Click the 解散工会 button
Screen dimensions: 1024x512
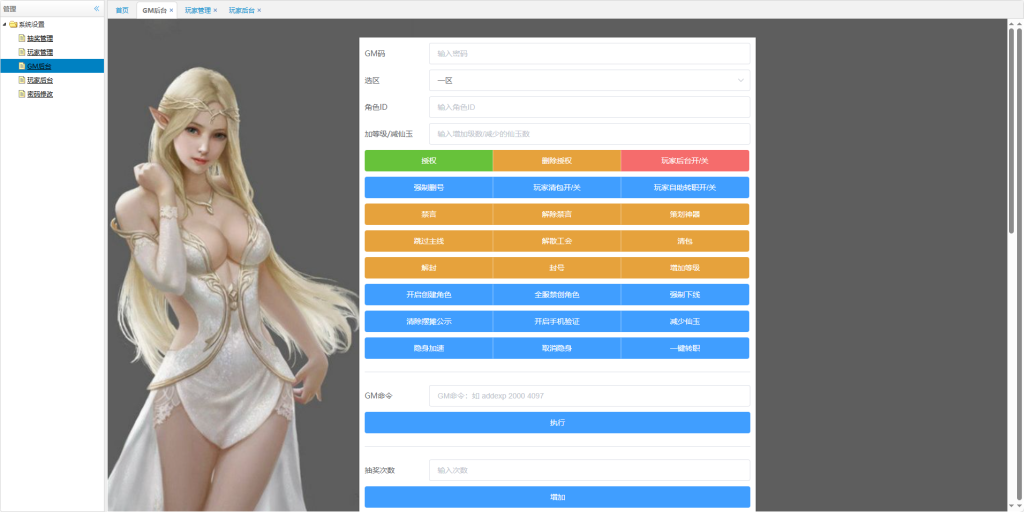556,241
